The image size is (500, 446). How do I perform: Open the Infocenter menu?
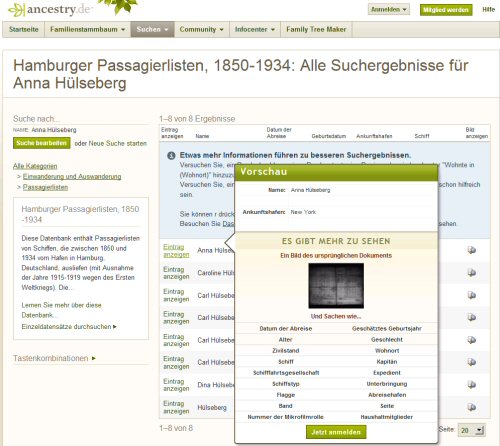pyautogui.click(x=255, y=29)
